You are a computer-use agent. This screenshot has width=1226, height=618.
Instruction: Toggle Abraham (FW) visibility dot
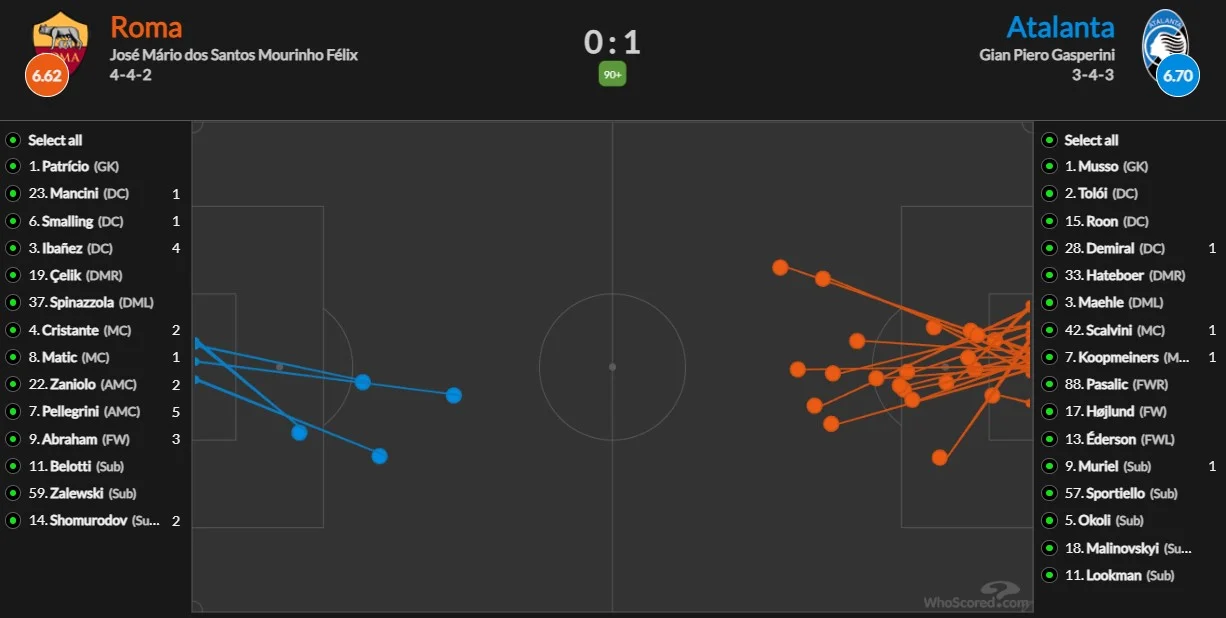[x=13, y=439]
